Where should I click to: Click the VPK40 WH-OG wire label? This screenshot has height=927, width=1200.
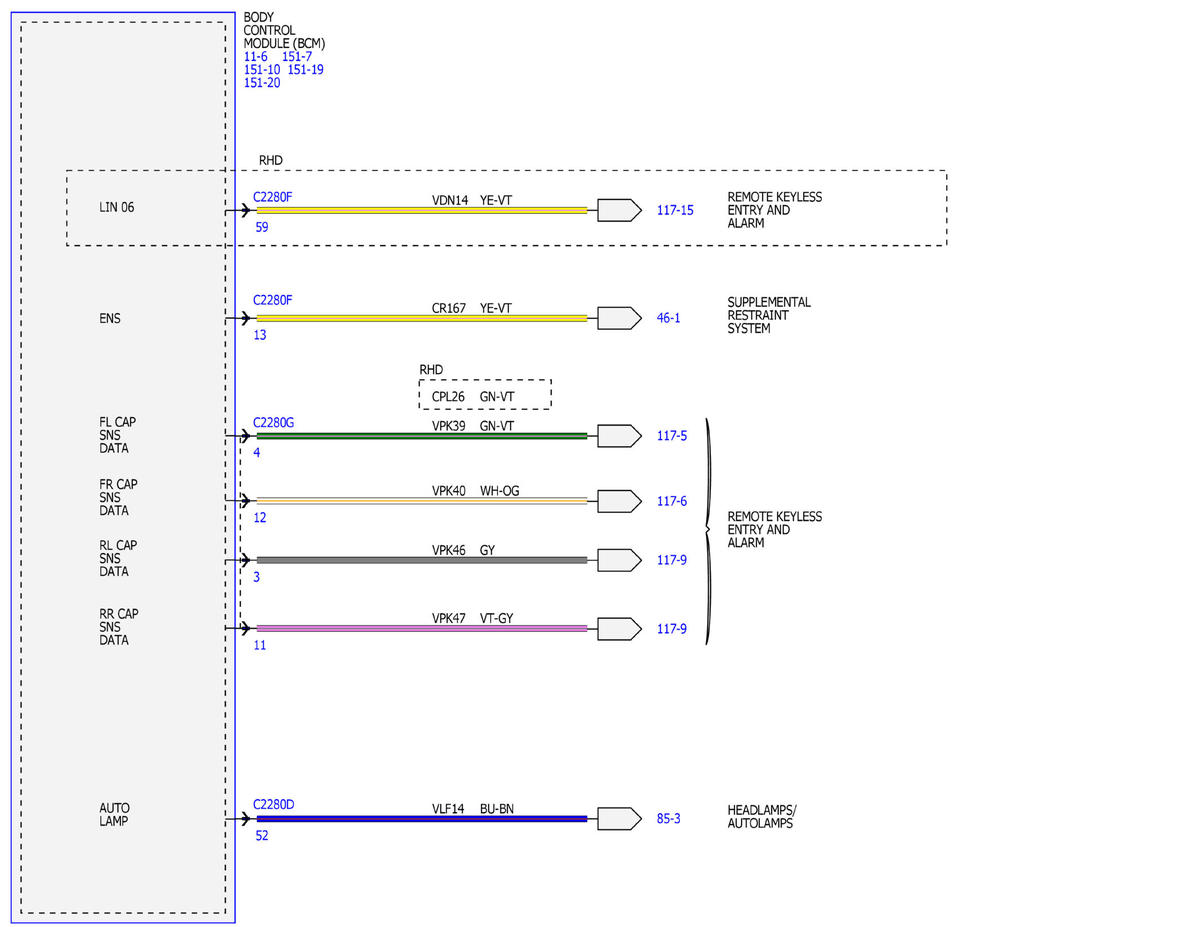pyautogui.click(x=476, y=490)
